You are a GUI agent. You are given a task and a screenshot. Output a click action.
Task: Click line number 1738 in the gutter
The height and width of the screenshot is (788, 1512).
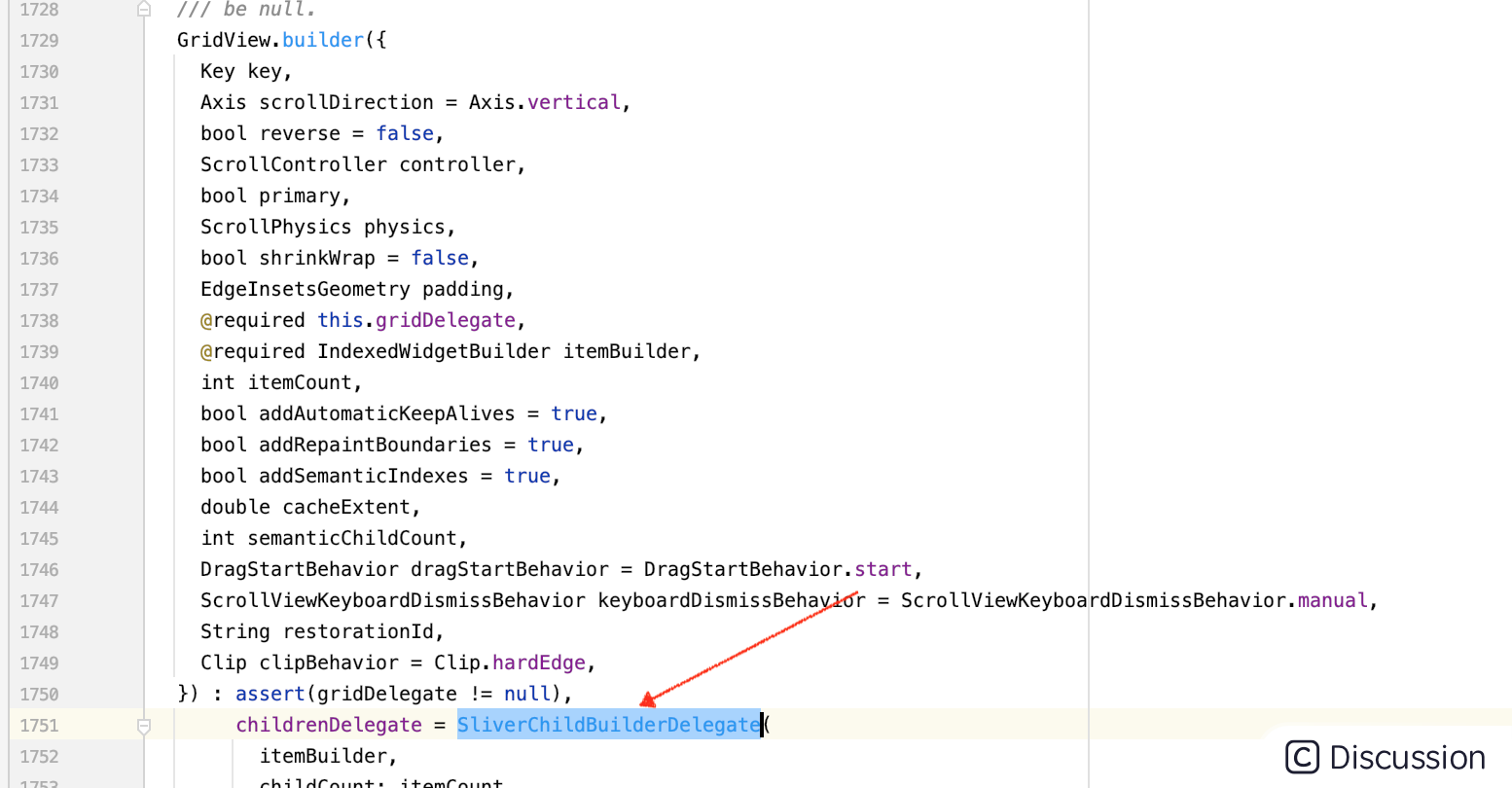click(x=39, y=320)
